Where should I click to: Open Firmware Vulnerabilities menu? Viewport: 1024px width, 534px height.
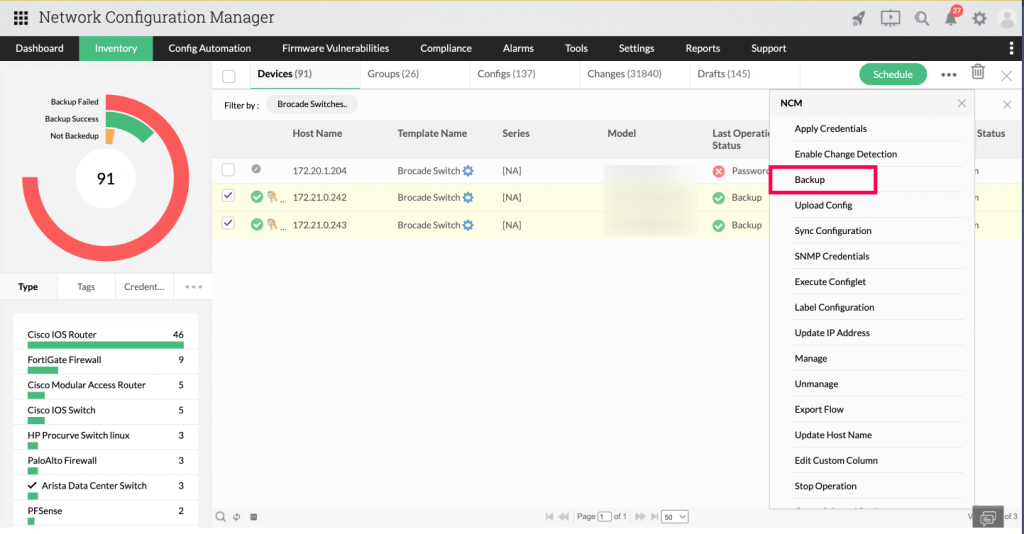click(336, 48)
